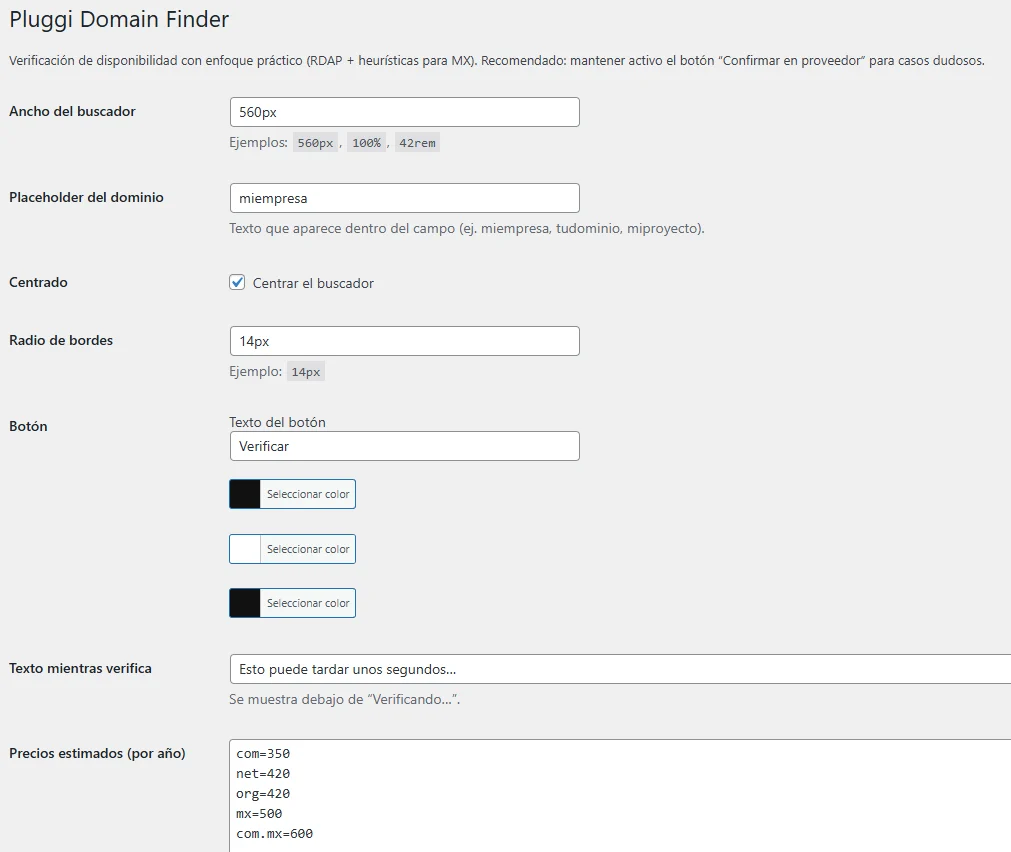The width and height of the screenshot is (1011, 852).
Task: Click inside the Precios estimados textarea
Action: click(620, 793)
